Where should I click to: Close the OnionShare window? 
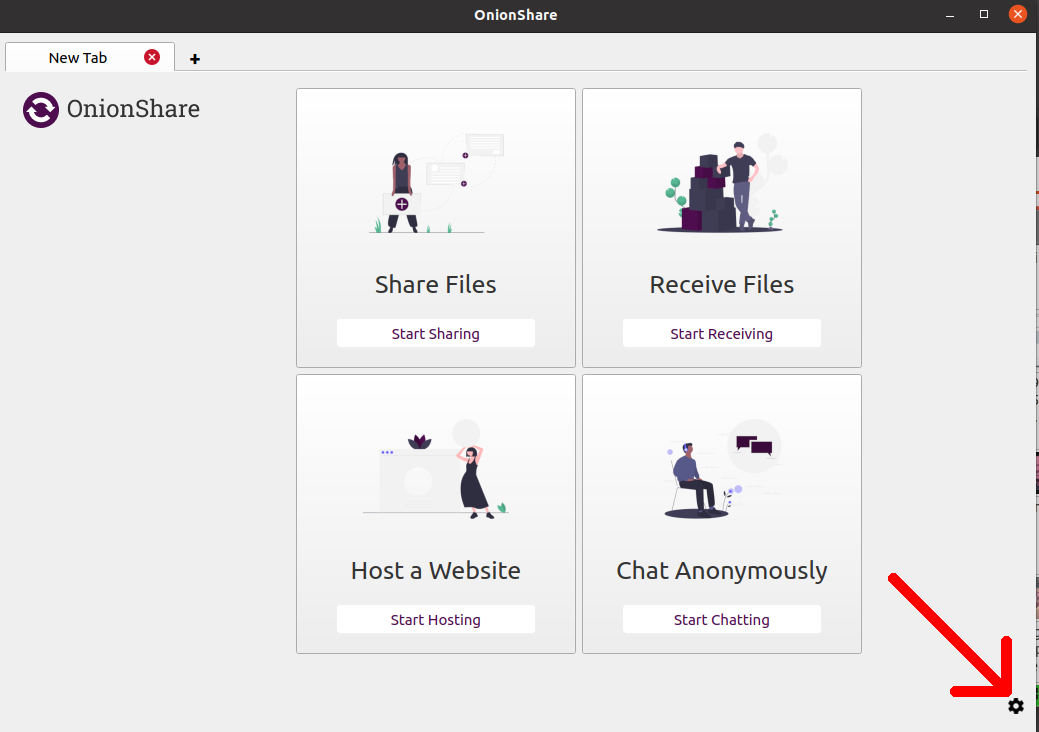(1018, 15)
